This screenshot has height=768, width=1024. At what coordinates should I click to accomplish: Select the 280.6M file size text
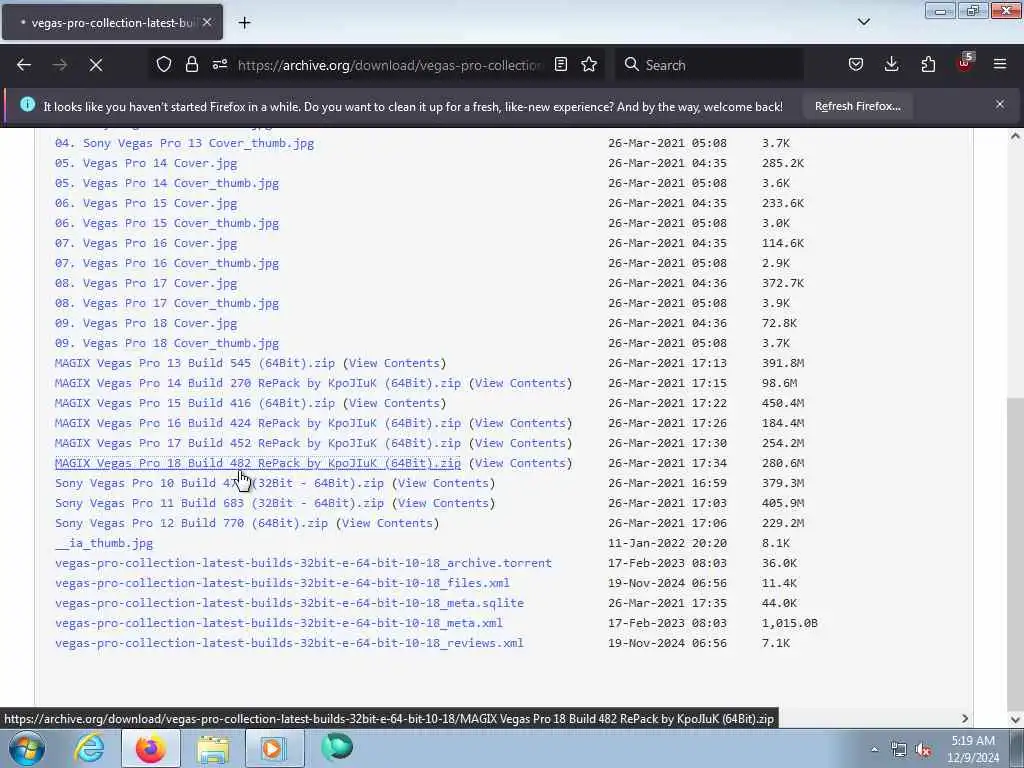tap(783, 463)
